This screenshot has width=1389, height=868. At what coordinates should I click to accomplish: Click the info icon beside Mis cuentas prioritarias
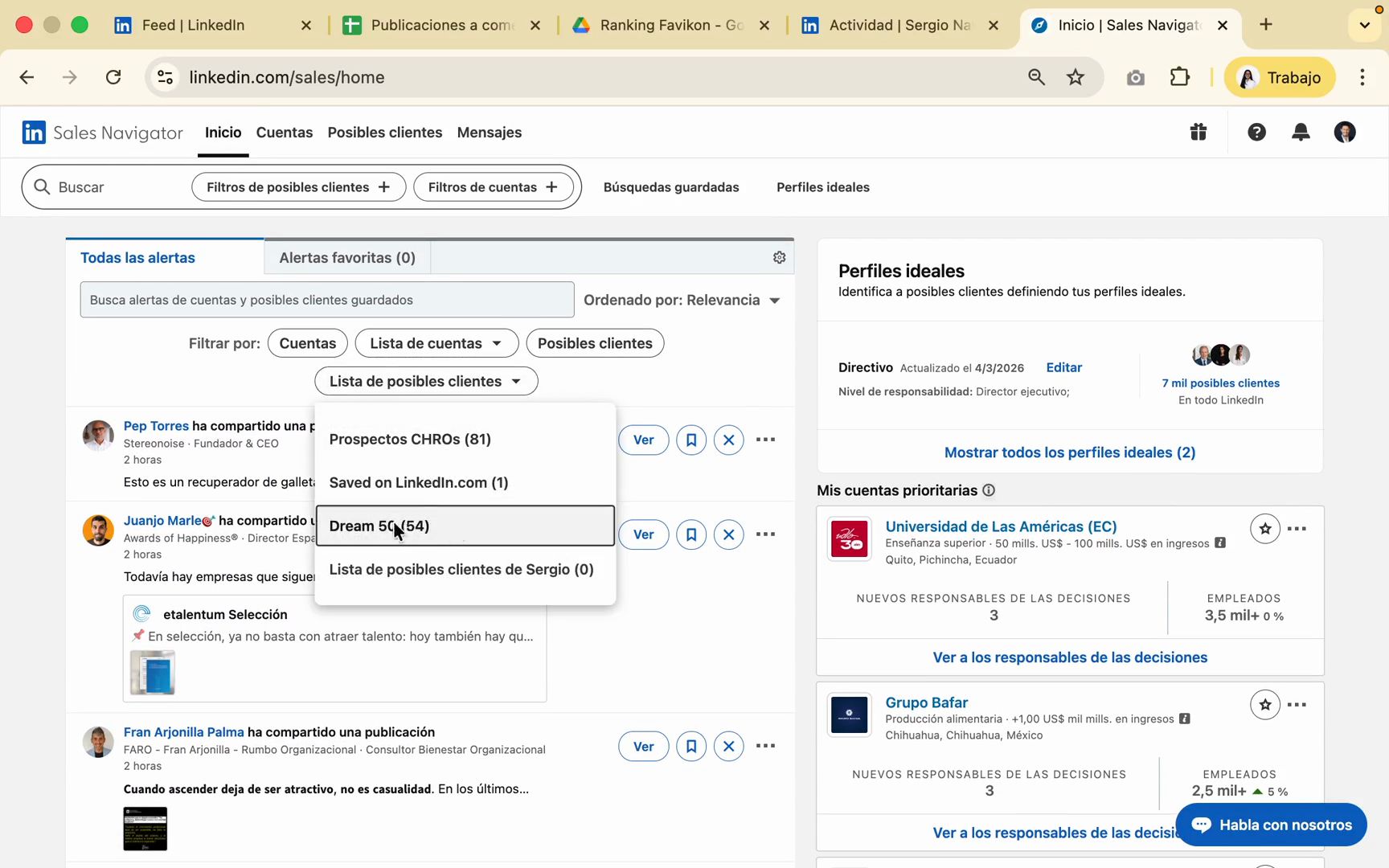click(x=990, y=490)
